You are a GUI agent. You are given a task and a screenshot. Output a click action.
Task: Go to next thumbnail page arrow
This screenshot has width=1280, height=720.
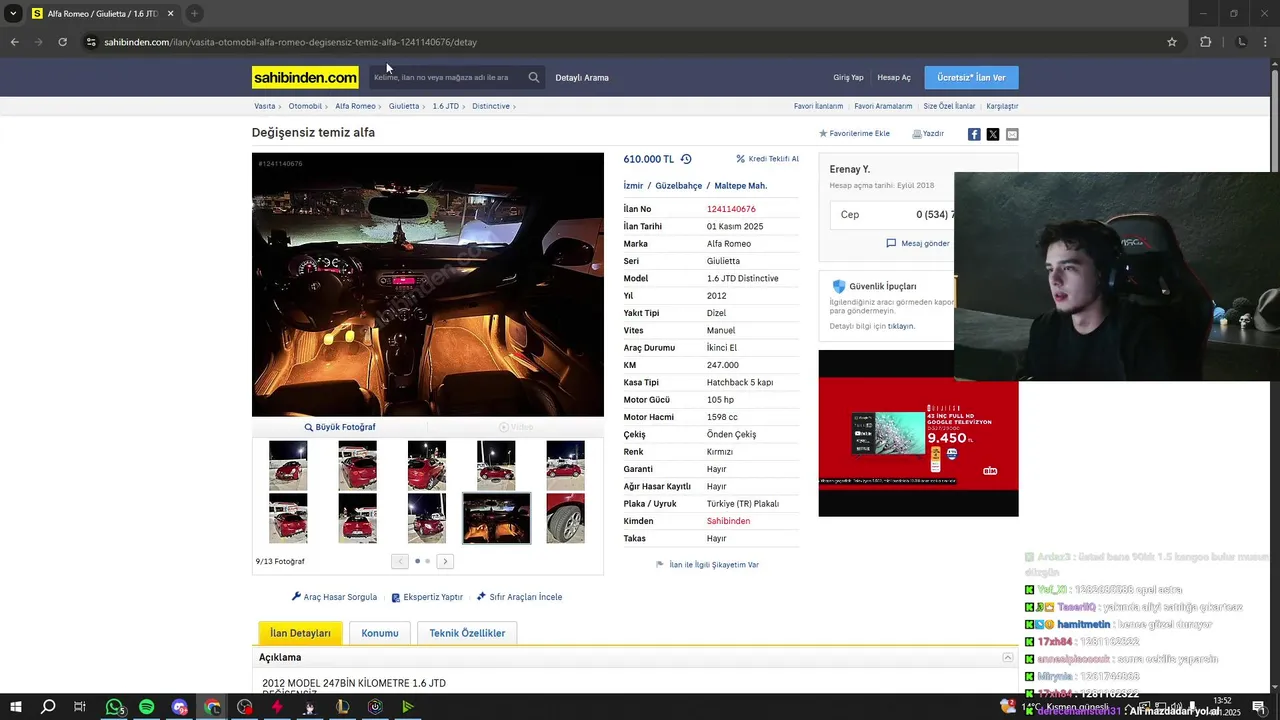[x=445, y=561]
